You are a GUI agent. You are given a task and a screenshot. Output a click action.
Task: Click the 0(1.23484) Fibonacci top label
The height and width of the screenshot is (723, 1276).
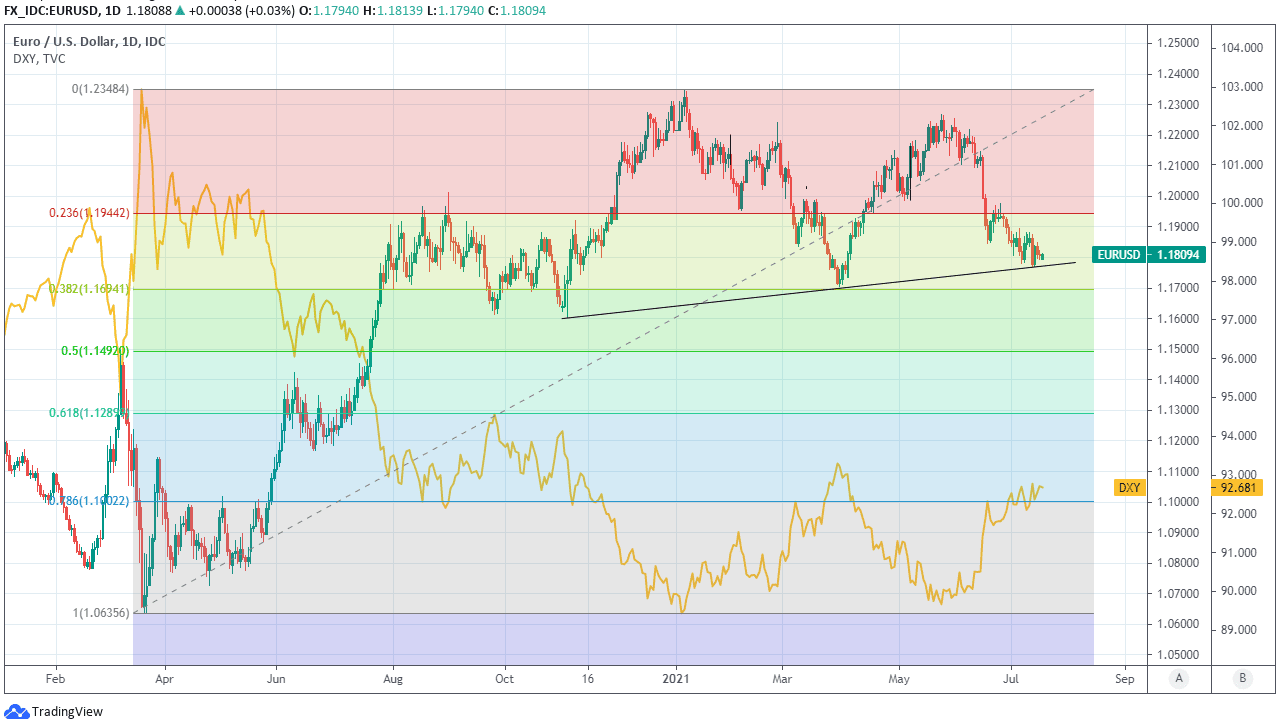101,90
